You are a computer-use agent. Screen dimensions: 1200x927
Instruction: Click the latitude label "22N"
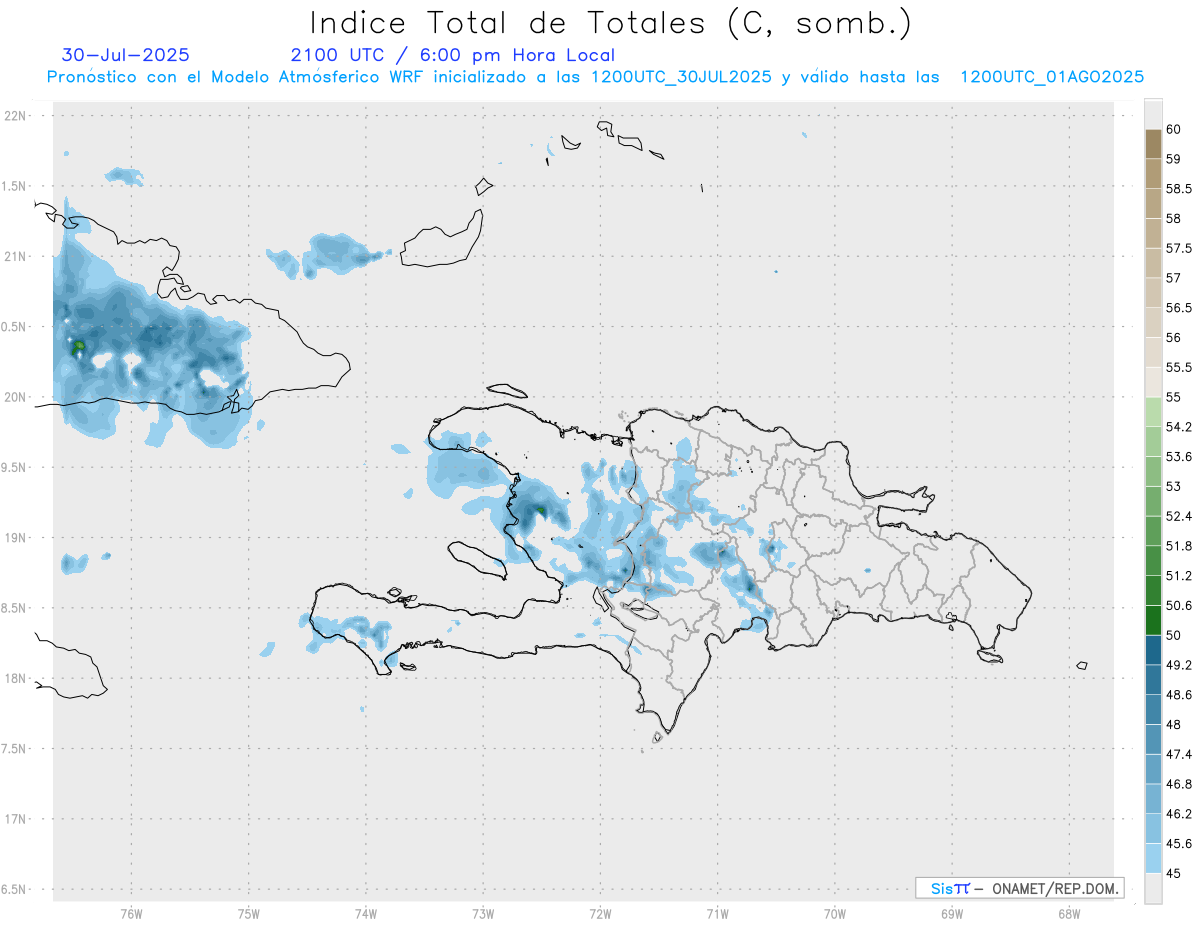17,116
